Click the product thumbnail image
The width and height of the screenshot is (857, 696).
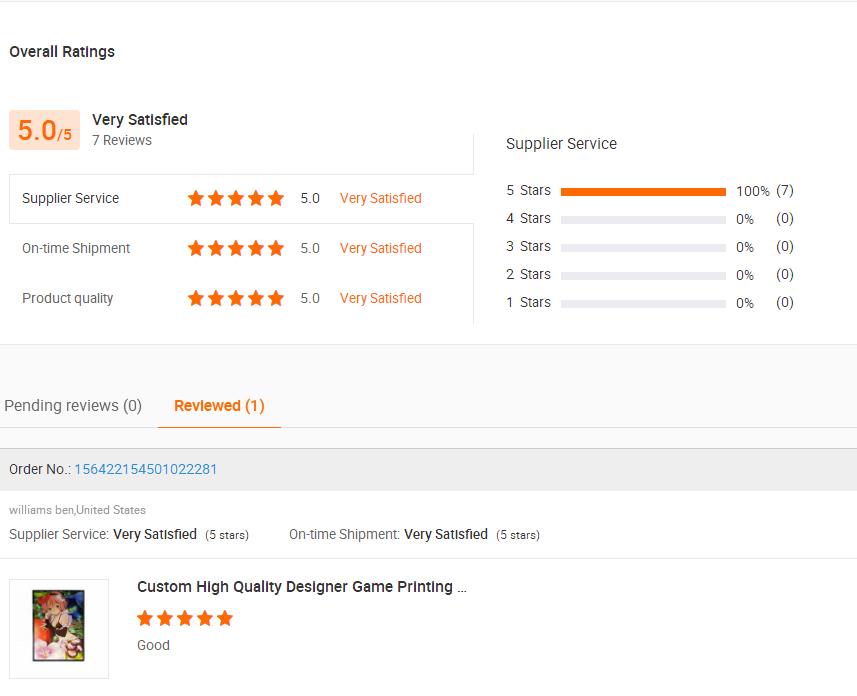[x=58, y=628]
